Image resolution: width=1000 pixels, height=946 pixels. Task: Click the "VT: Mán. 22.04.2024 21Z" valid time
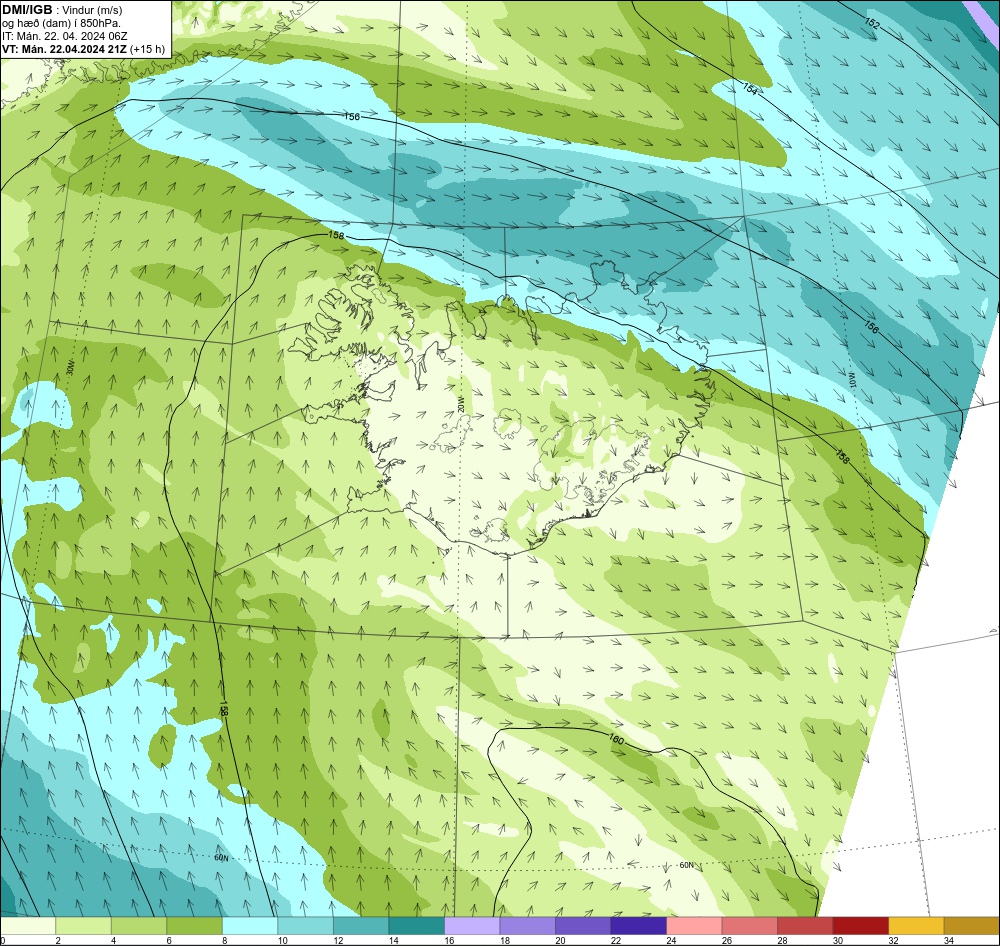(64, 49)
